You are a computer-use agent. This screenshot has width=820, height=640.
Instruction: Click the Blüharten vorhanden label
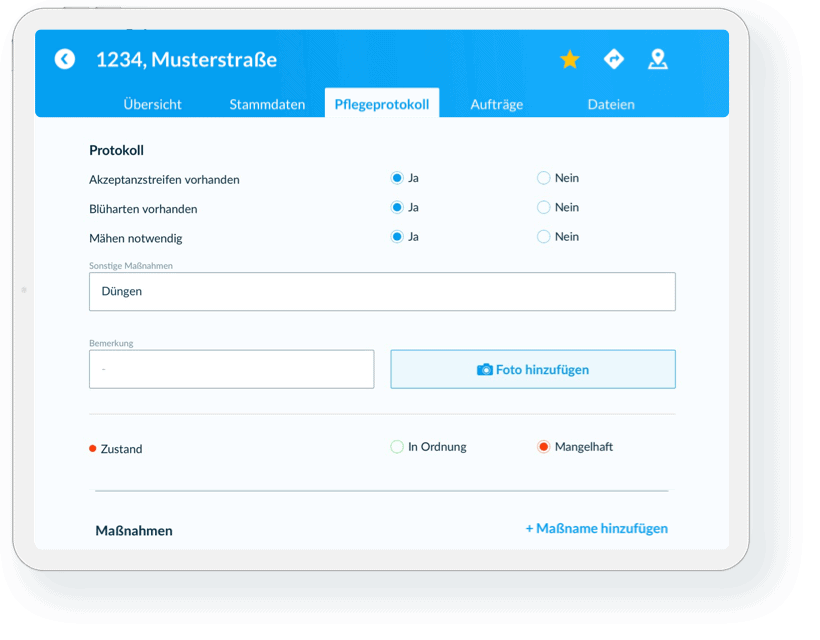point(143,209)
